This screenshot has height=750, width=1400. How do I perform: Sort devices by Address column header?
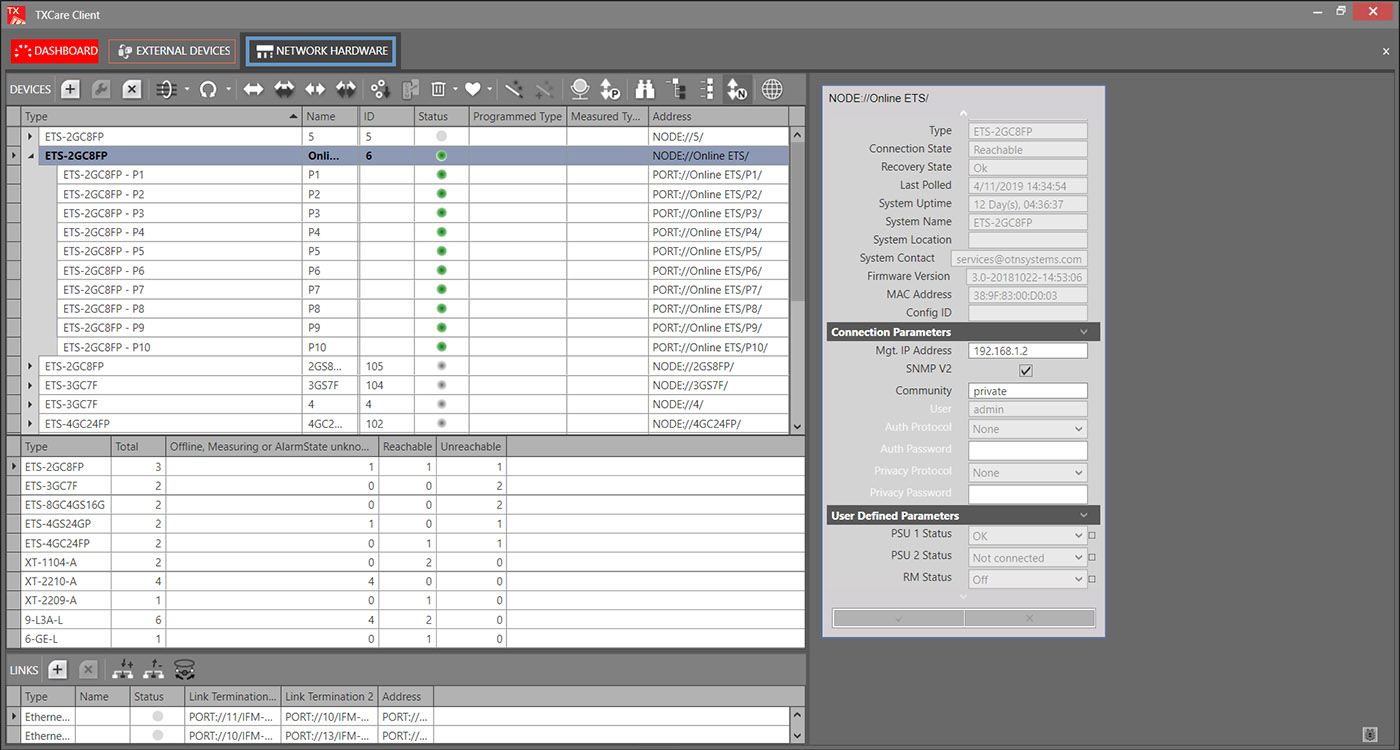tap(718, 117)
